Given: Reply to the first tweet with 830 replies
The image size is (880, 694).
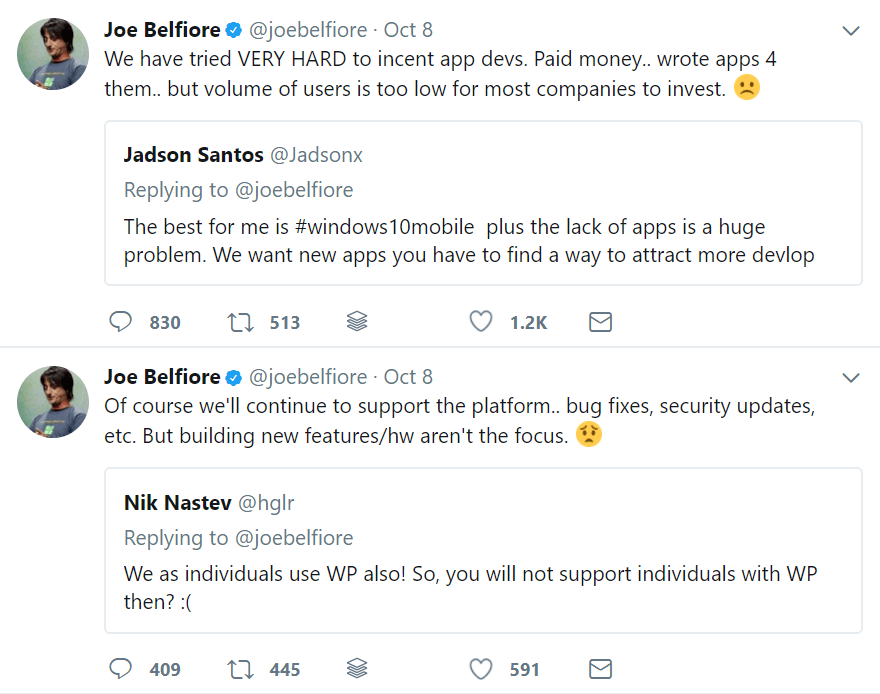Looking at the screenshot, I should click(x=120, y=322).
